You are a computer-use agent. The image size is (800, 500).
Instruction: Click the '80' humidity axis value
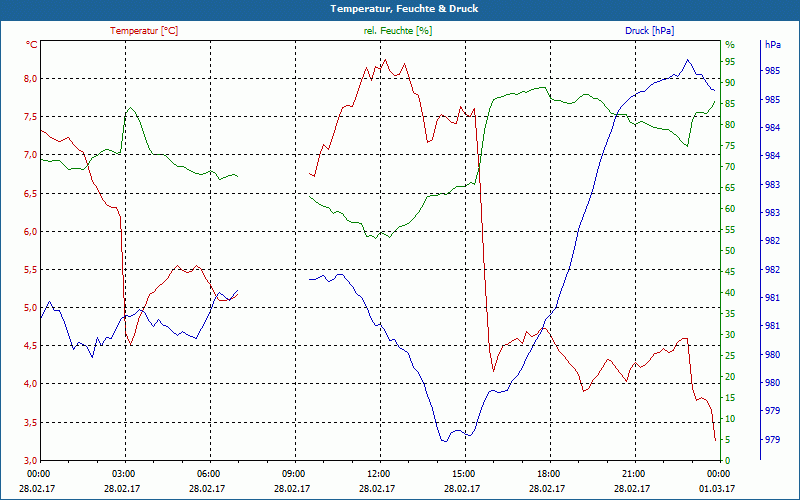pyautogui.click(x=730, y=125)
